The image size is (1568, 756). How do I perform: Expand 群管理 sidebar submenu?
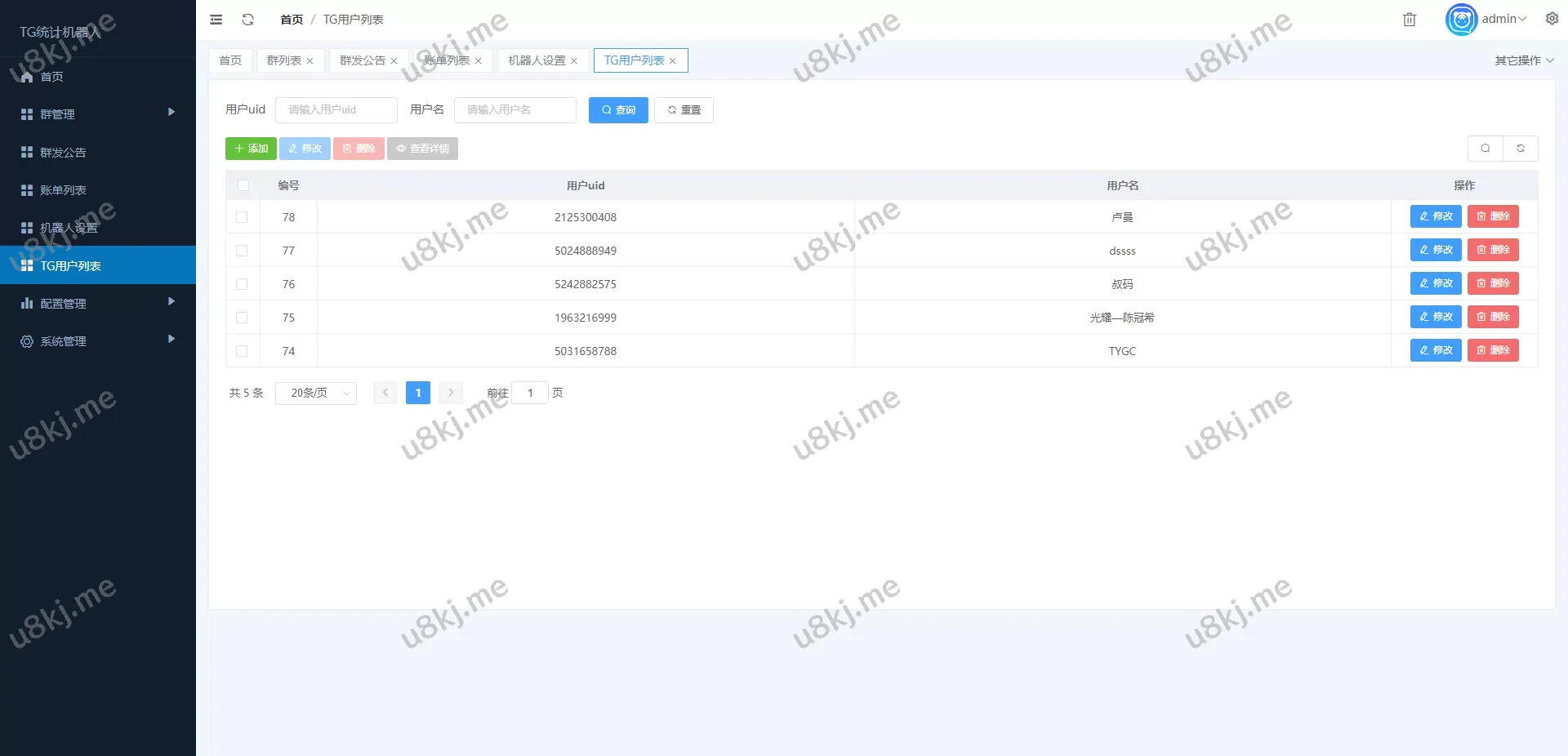click(x=98, y=114)
